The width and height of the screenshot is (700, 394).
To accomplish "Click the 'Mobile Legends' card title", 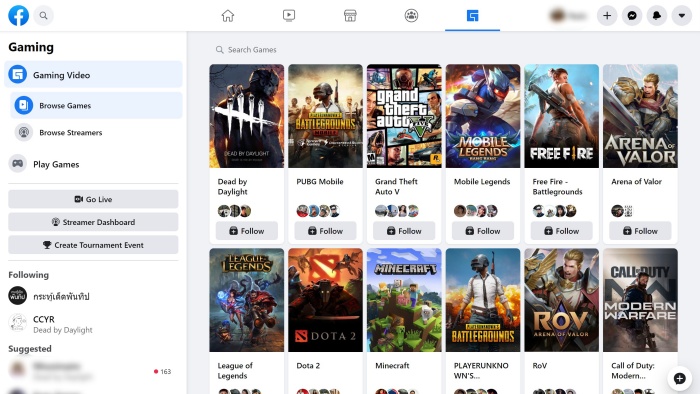I will (482, 182).
